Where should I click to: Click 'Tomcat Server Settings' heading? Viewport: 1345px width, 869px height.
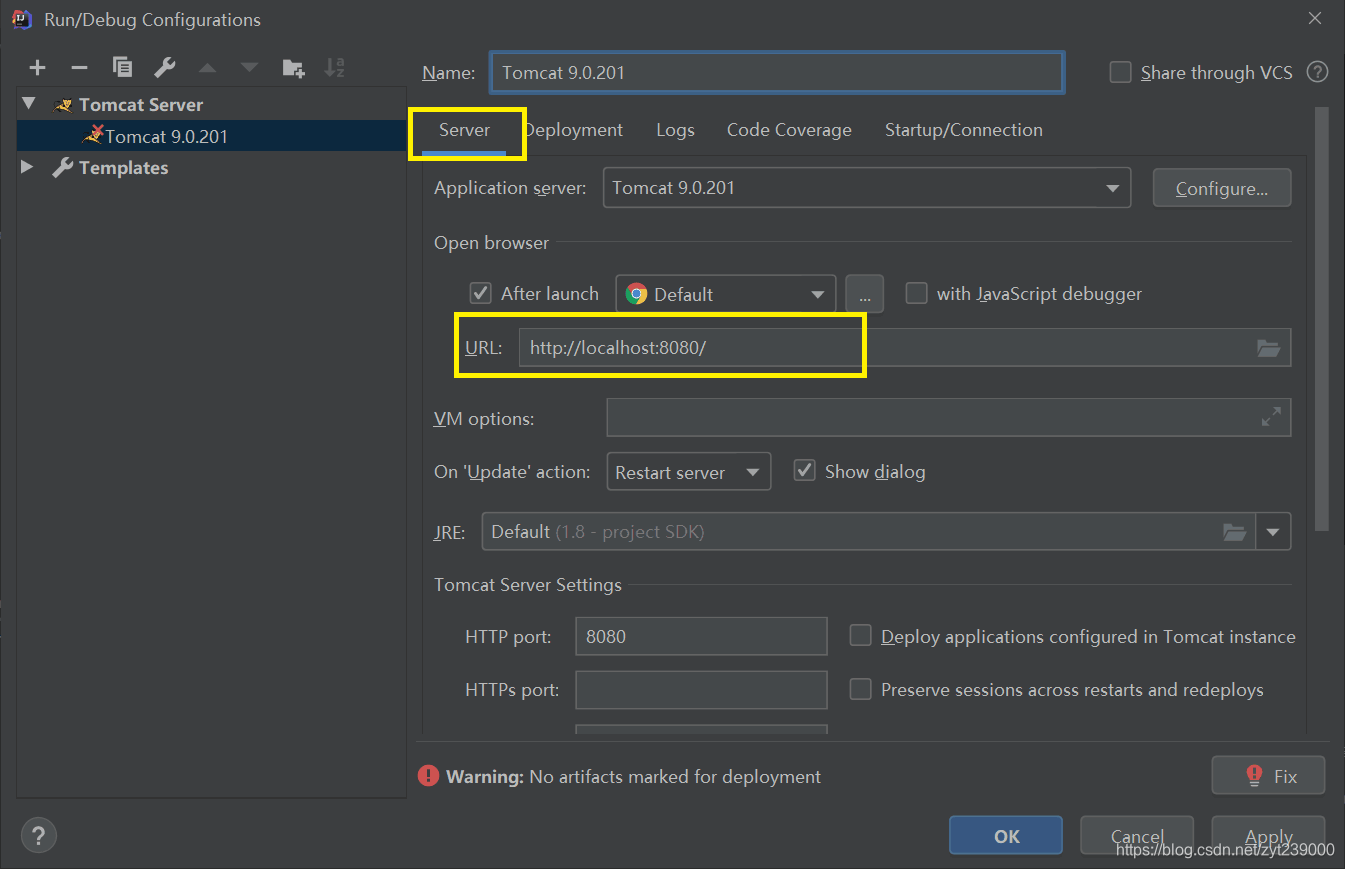(x=528, y=585)
